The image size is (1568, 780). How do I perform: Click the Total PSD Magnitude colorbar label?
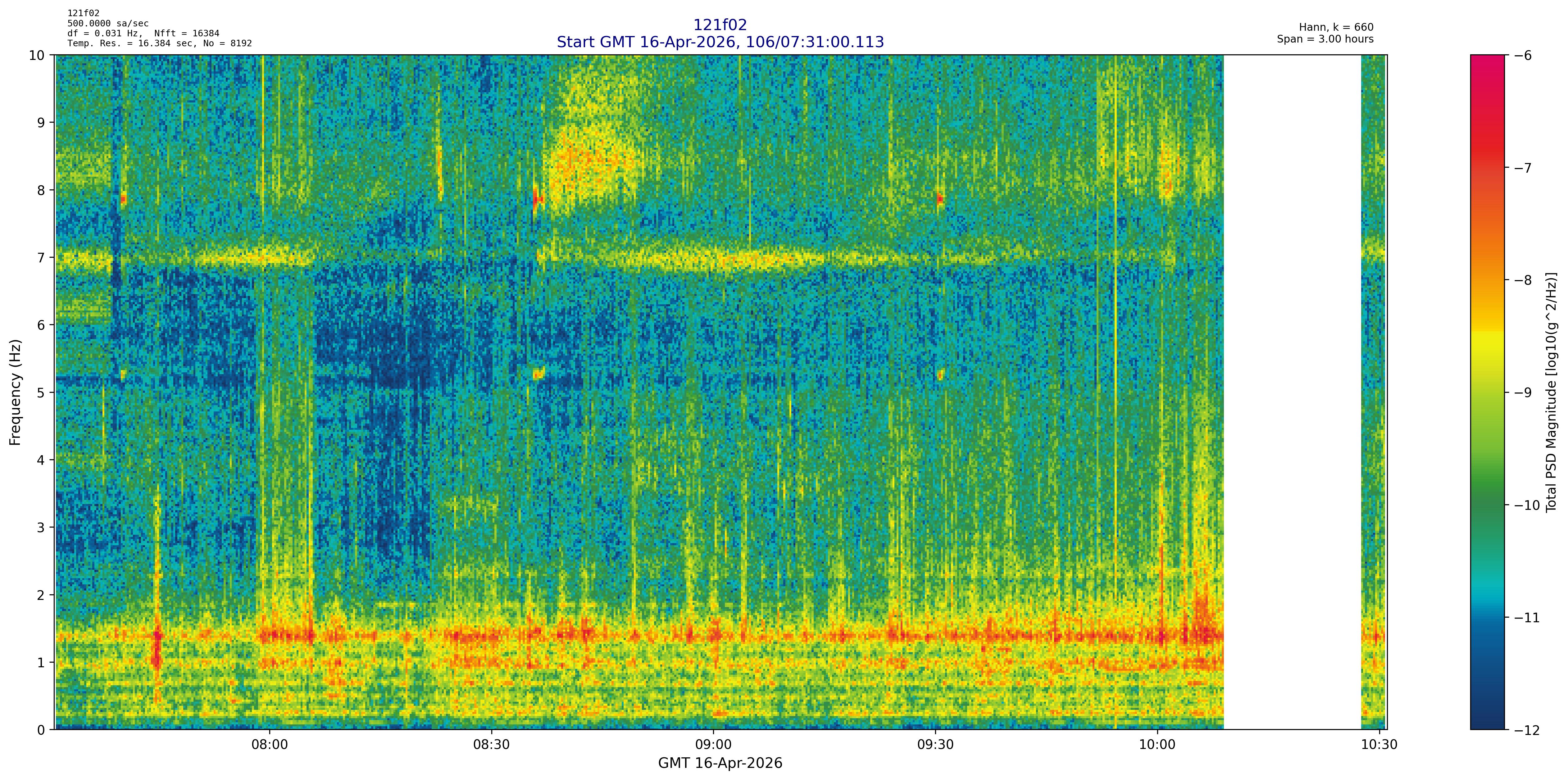(x=1552, y=392)
